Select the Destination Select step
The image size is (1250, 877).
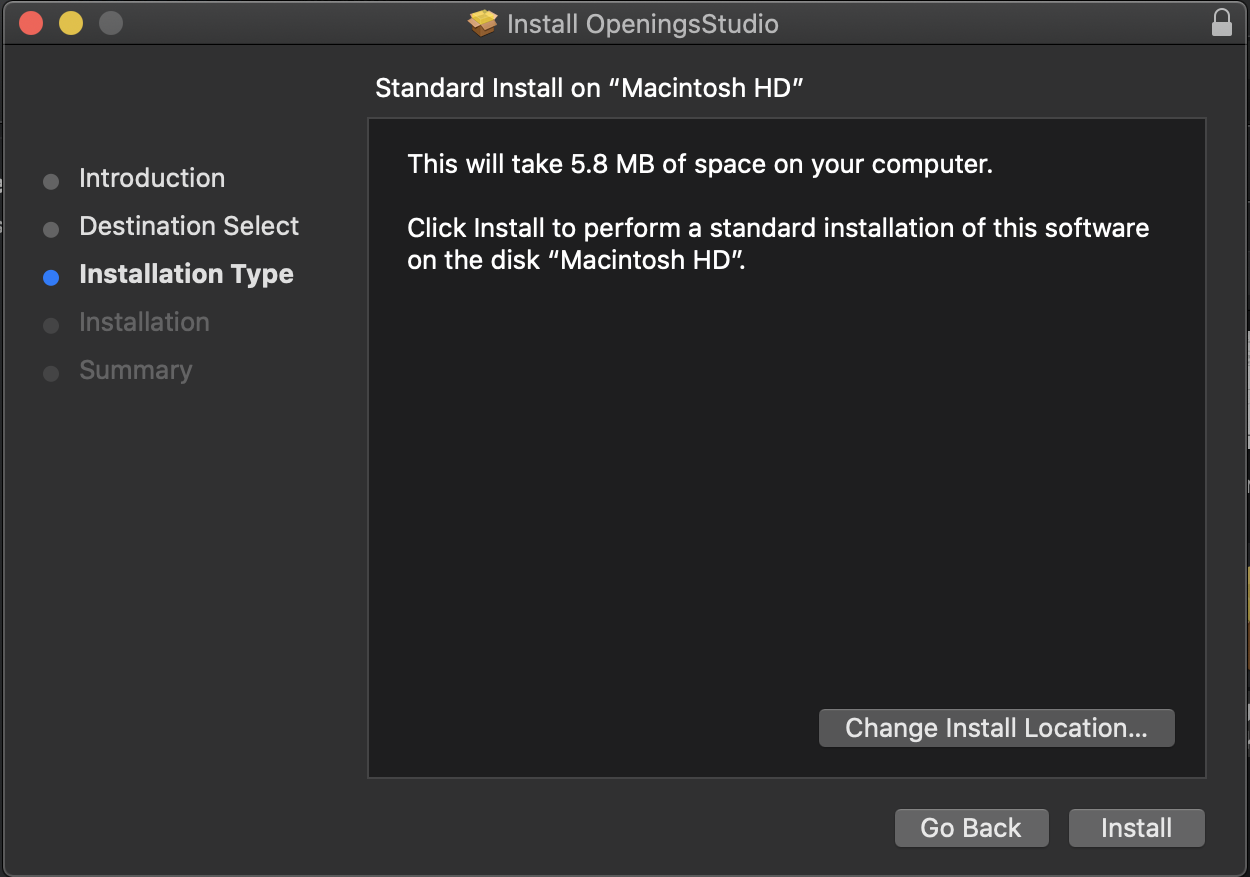pyautogui.click(x=189, y=226)
